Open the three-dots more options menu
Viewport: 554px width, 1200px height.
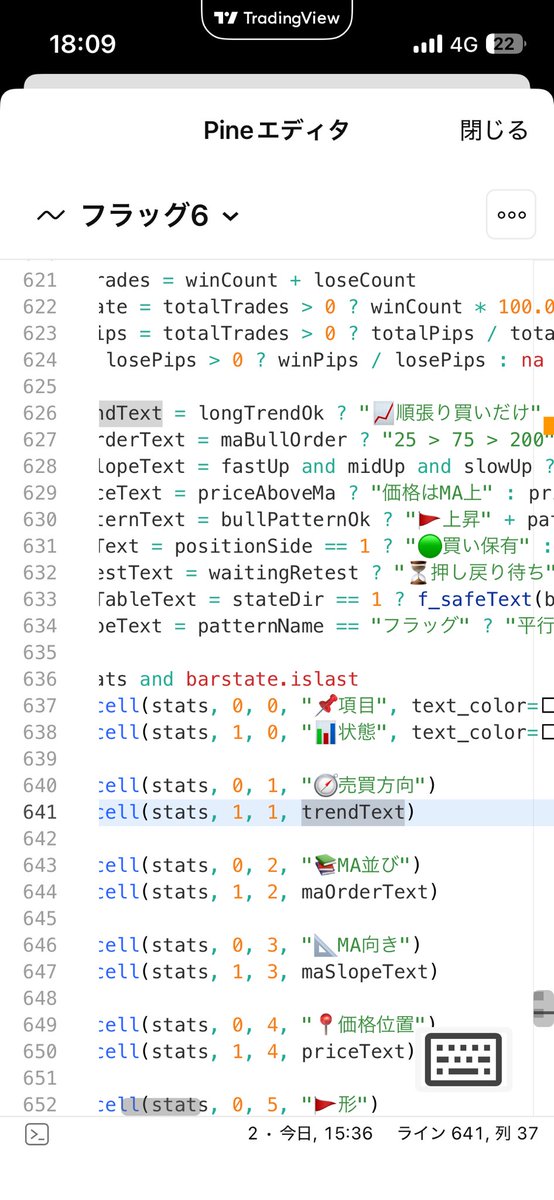click(511, 214)
